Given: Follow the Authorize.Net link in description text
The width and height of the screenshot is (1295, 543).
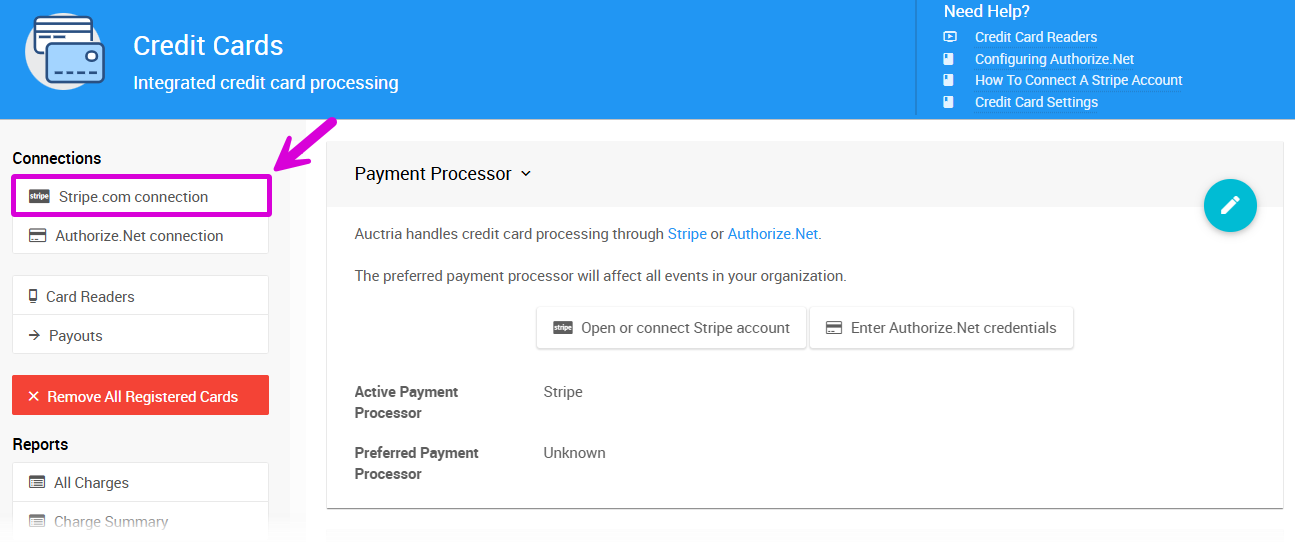Looking at the screenshot, I should click(x=772, y=234).
